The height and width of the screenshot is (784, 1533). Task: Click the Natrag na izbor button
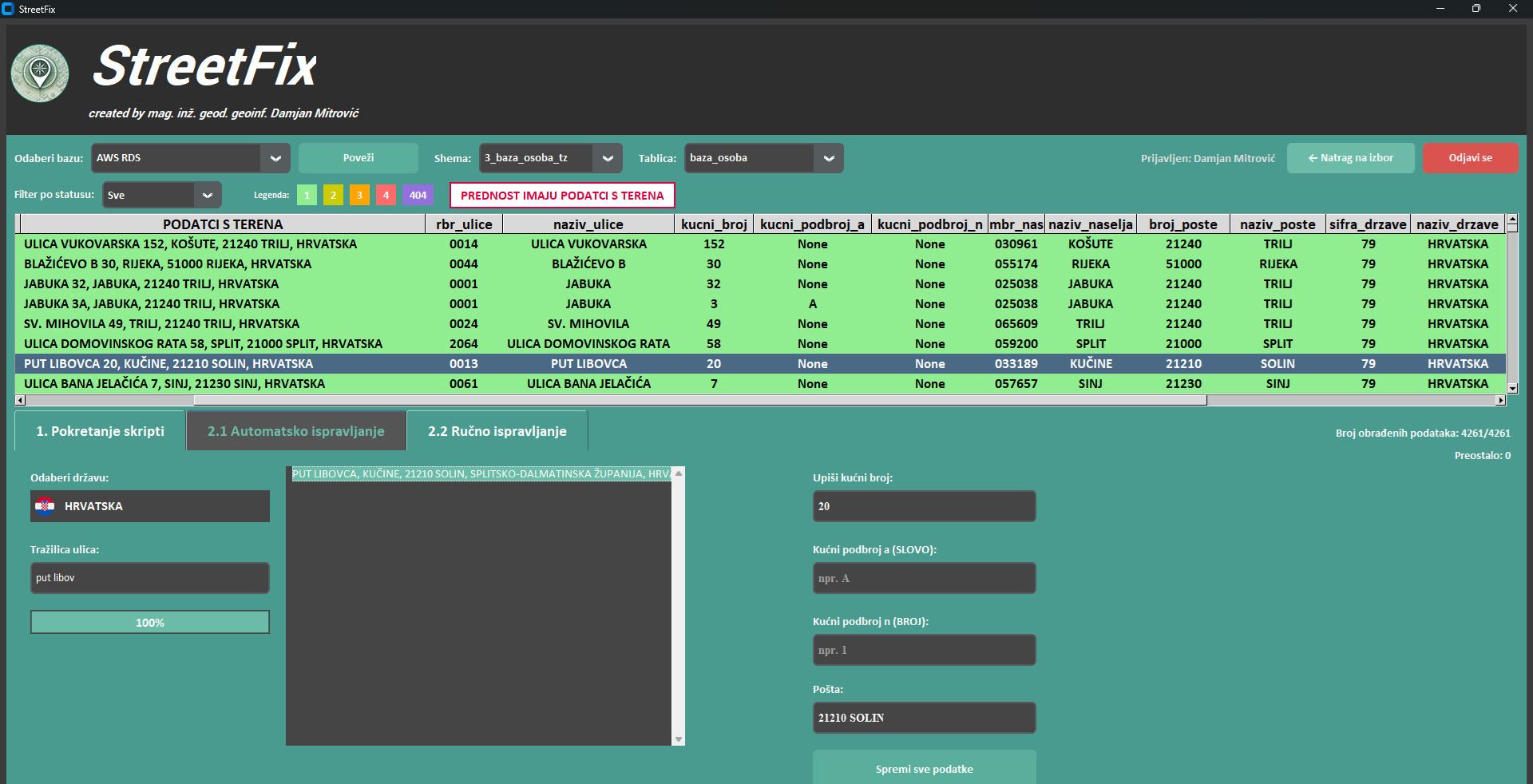[x=1351, y=158]
